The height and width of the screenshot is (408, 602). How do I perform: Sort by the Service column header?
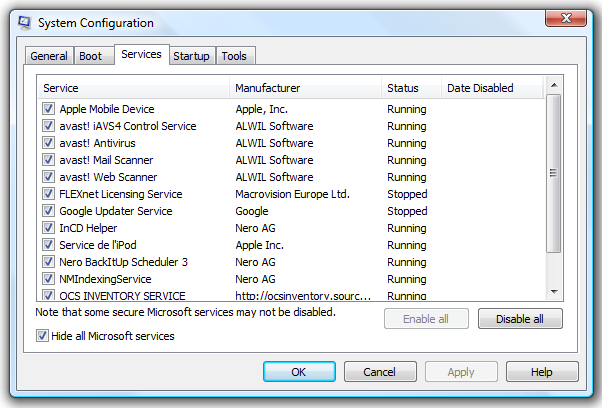tap(134, 88)
